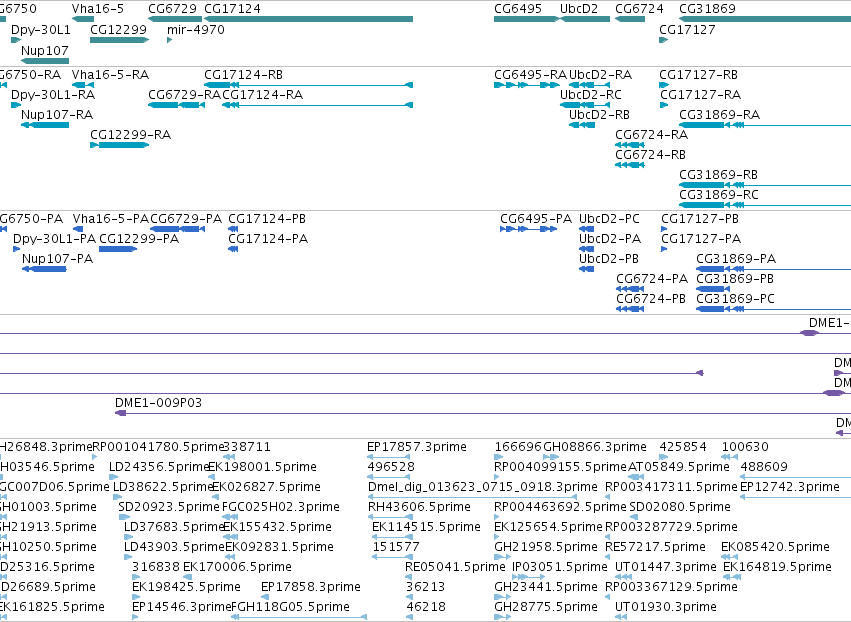Viewport: 851px width, 622px height.
Task: Select the UbcD2-PB protein label
Action: tap(608, 259)
